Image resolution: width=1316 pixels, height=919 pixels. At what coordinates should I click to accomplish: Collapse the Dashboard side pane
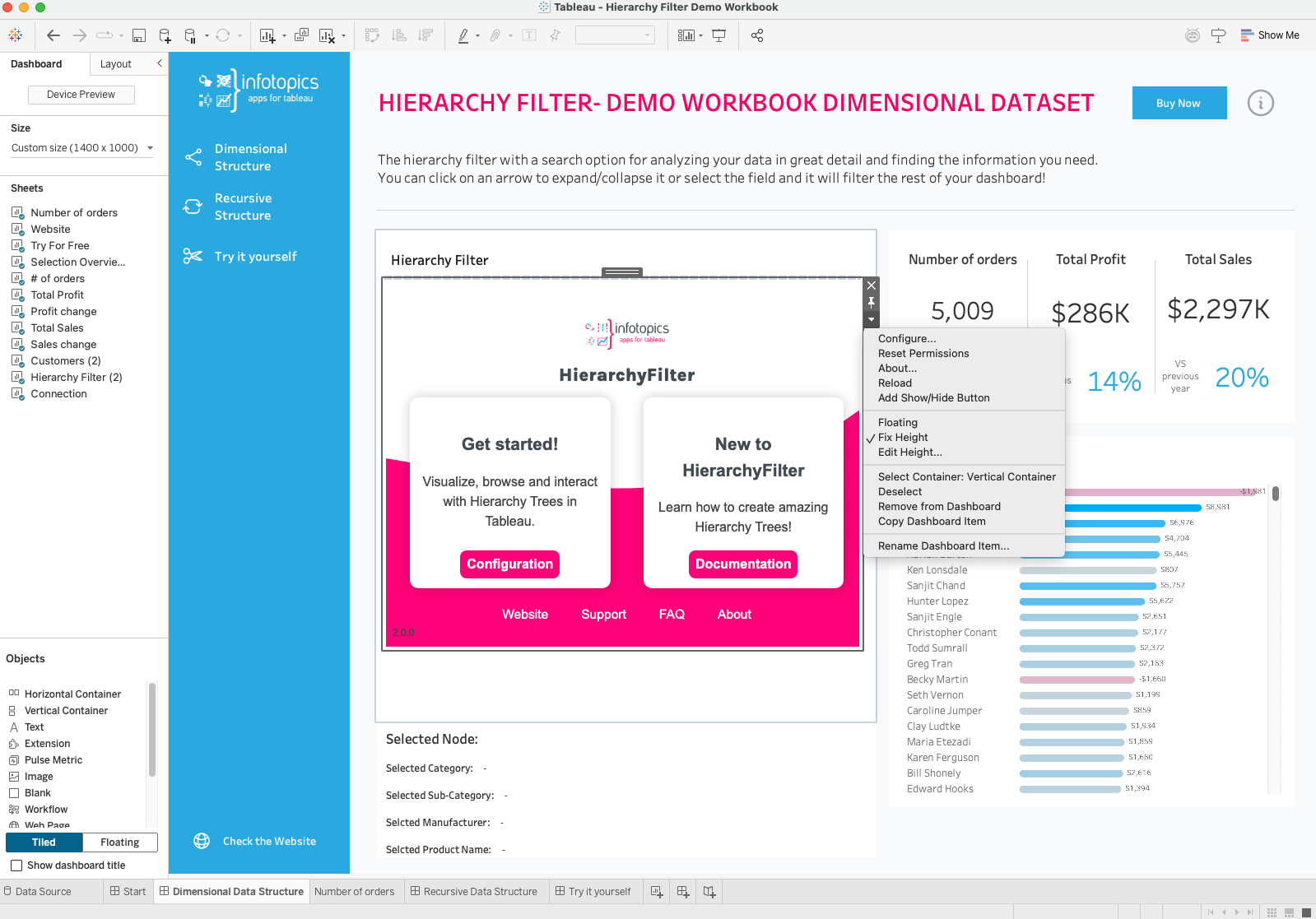point(160,63)
